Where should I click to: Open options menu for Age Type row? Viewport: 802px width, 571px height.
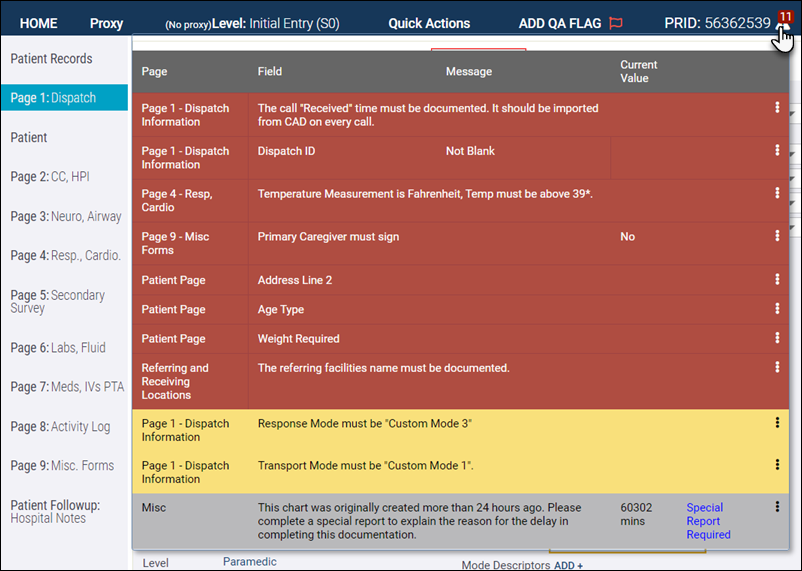[x=777, y=309]
